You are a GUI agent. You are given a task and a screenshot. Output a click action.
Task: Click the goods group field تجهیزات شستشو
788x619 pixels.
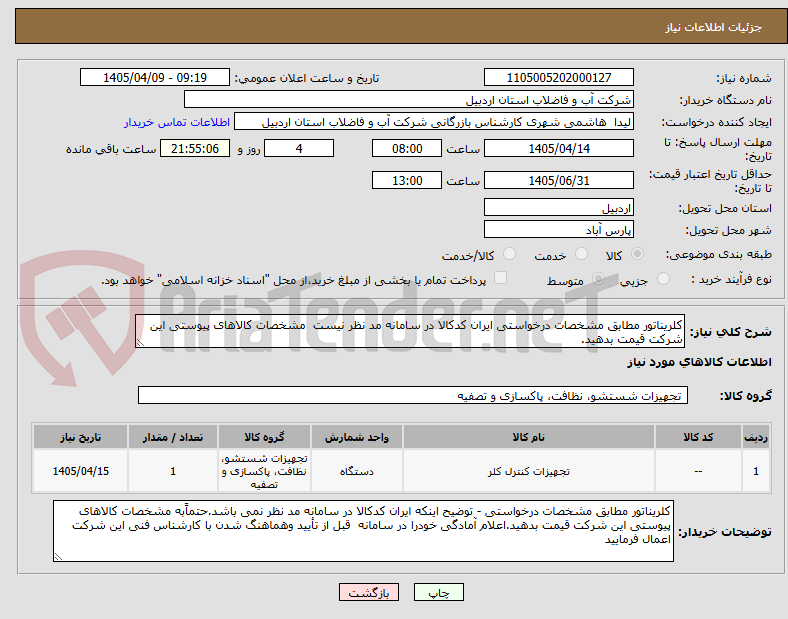point(413,395)
